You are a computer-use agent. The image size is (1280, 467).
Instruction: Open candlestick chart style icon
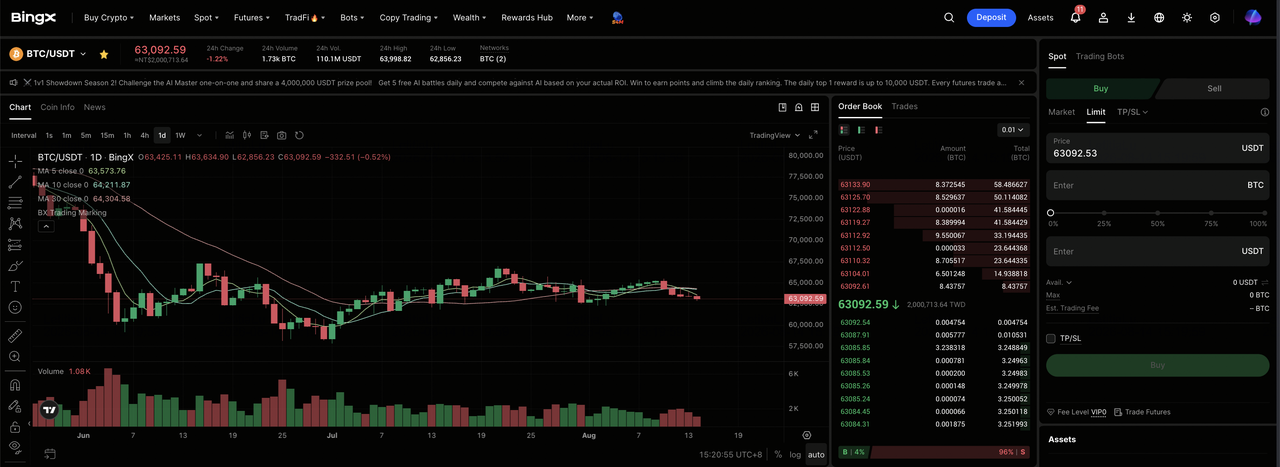point(247,135)
